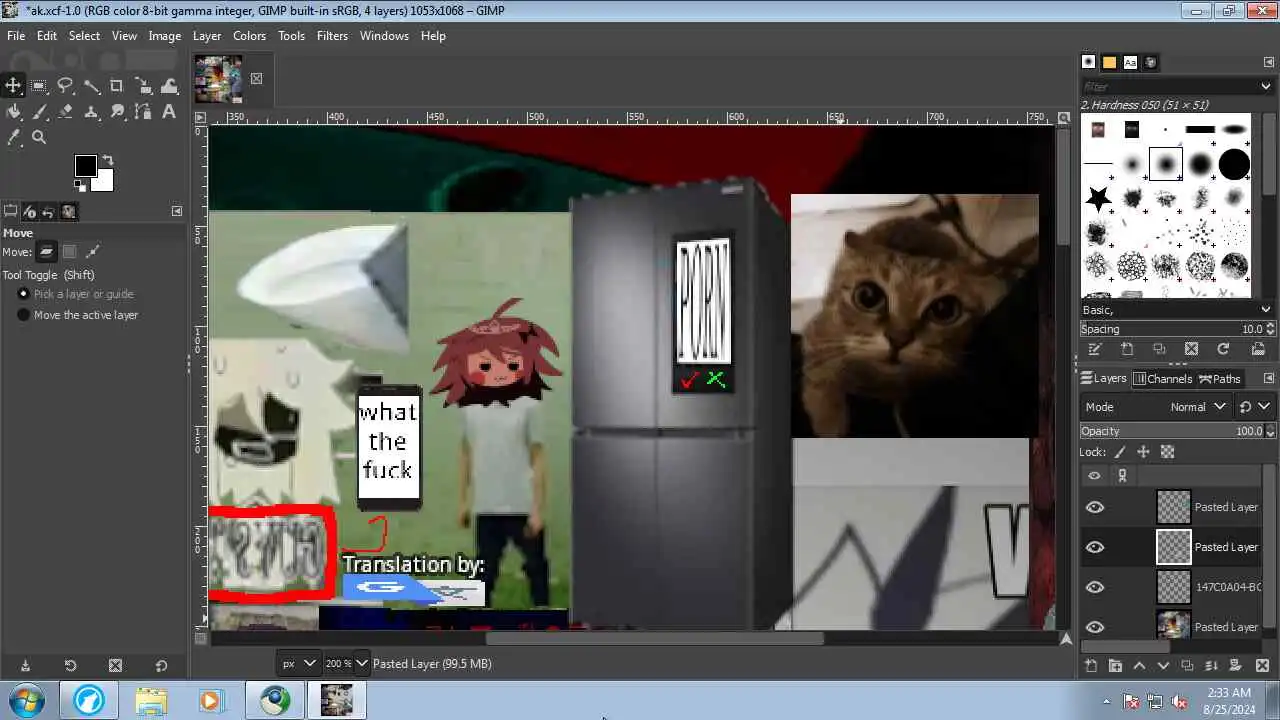This screenshot has height=720, width=1280.
Task: Open the layer mode group switcher
Action: 1254,407
